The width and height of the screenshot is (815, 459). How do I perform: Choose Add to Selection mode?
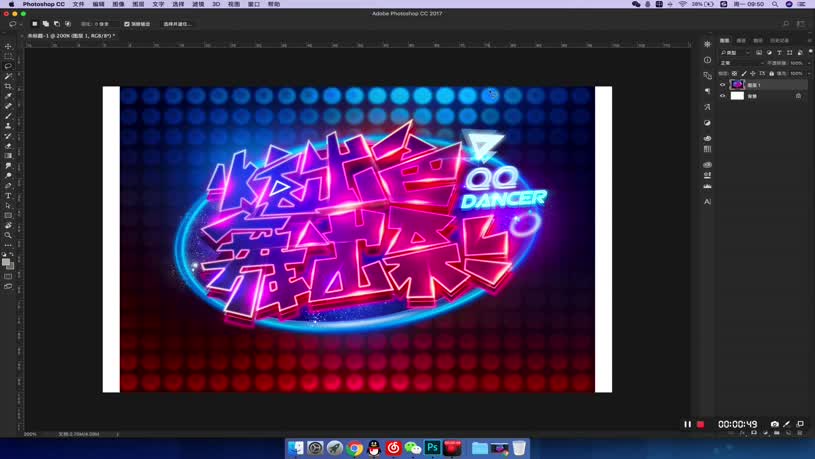click(x=46, y=24)
